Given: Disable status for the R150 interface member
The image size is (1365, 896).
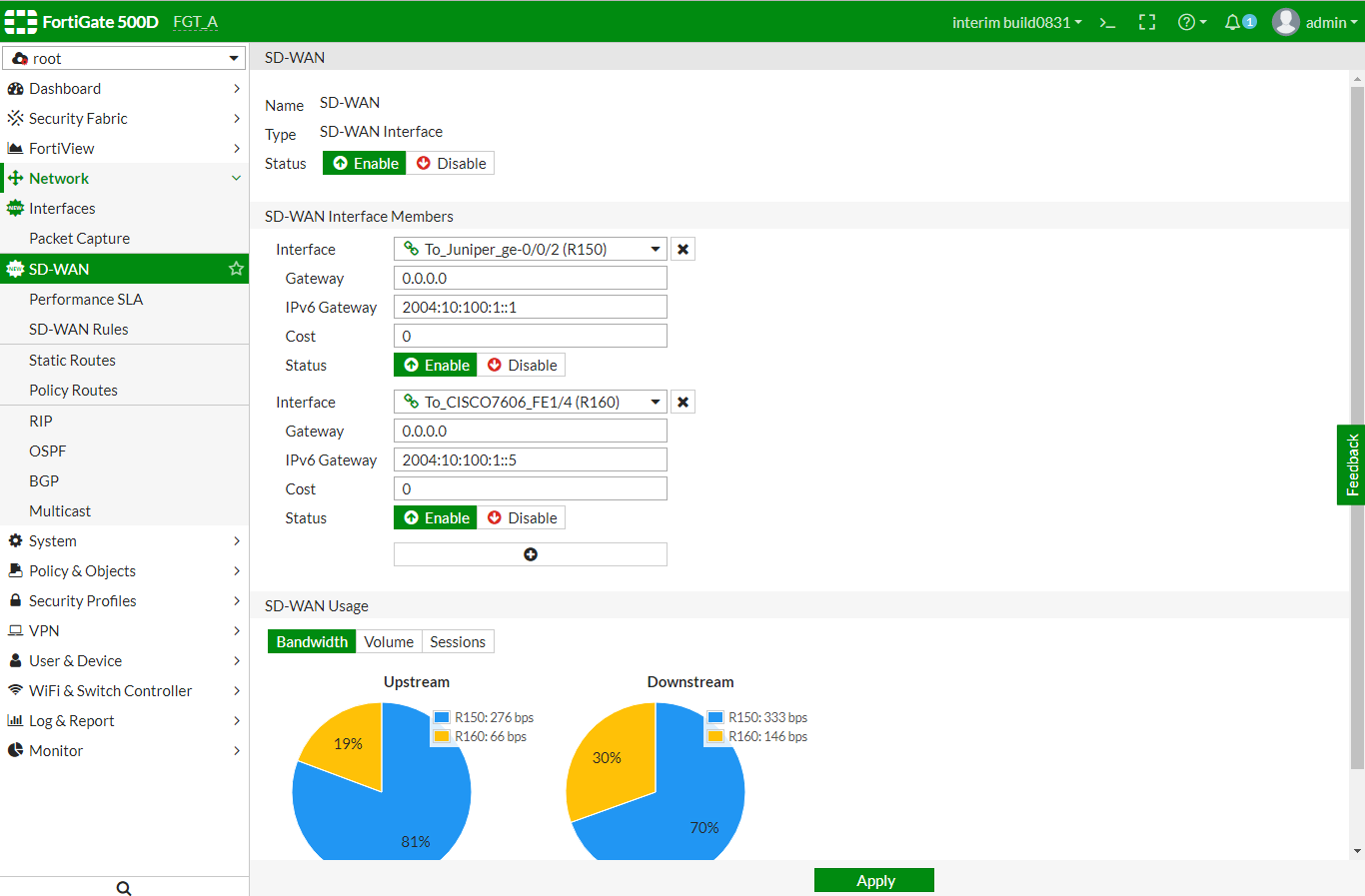Looking at the screenshot, I should pyautogui.click(x=522, y=366).
